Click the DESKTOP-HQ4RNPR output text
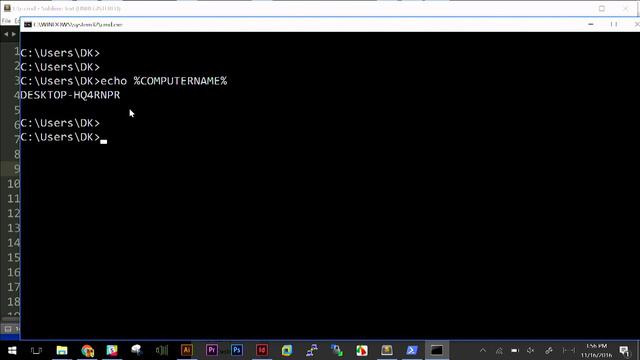 (x=70, y=95)
